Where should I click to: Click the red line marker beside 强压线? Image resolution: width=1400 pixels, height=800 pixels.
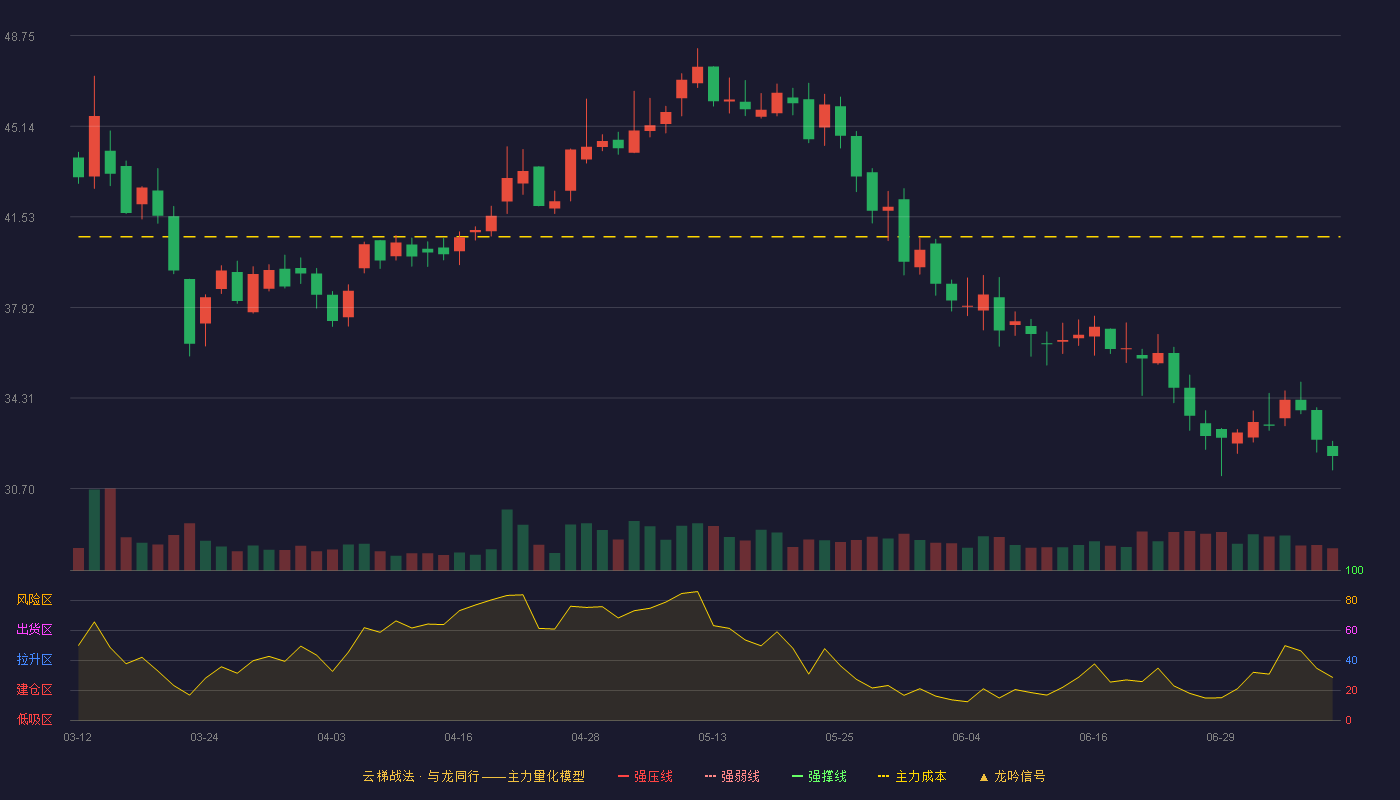624,777
